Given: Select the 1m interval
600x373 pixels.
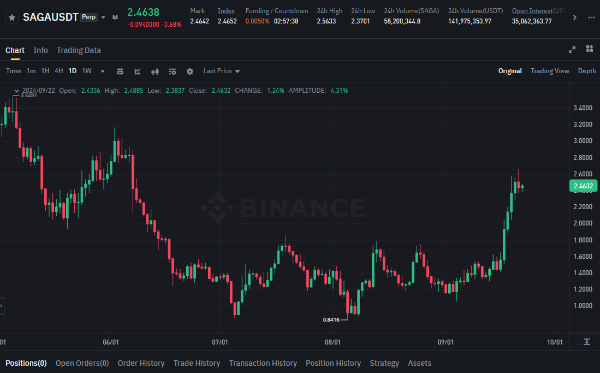Looking at the screenshot, I should pos(31,71).
